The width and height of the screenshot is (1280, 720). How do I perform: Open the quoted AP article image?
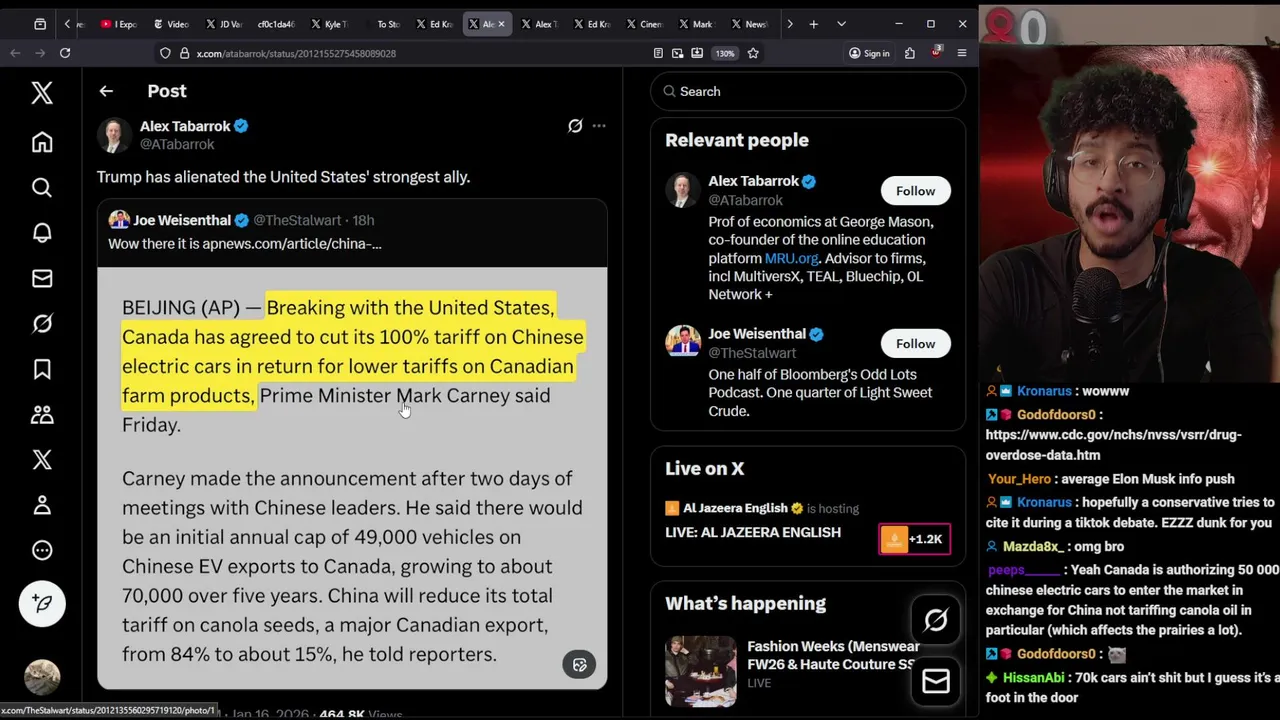(x=352, y=478)
